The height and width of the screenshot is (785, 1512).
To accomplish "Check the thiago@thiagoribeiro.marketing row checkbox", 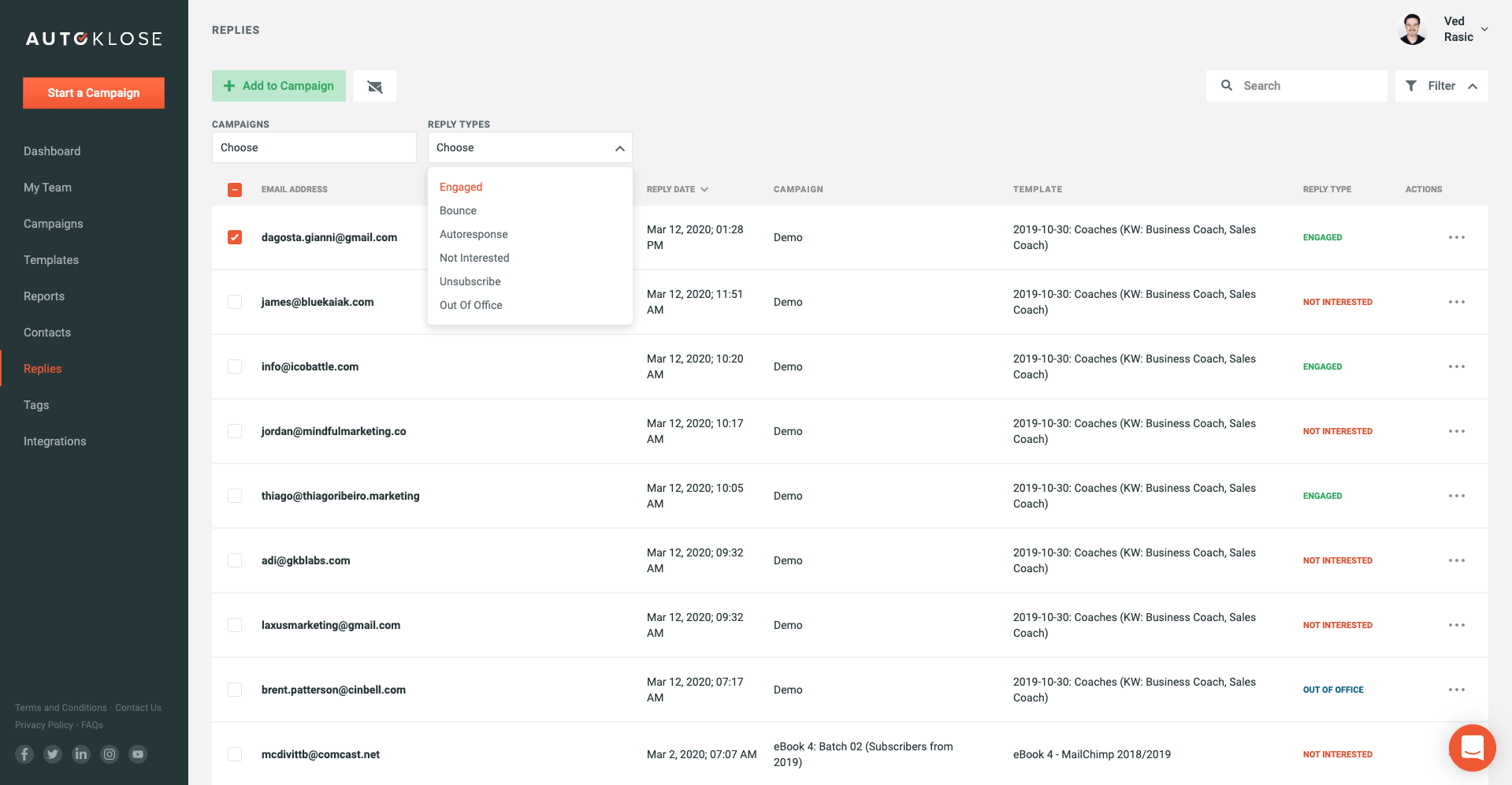I will (x=235, y=496).
